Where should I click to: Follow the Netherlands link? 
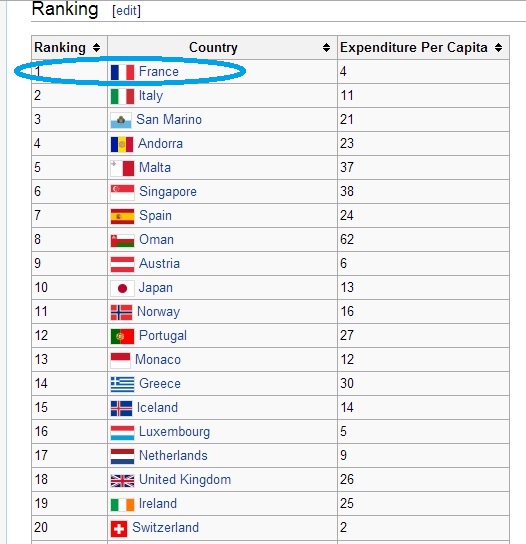pyautogui.click(x=173, y=455)
